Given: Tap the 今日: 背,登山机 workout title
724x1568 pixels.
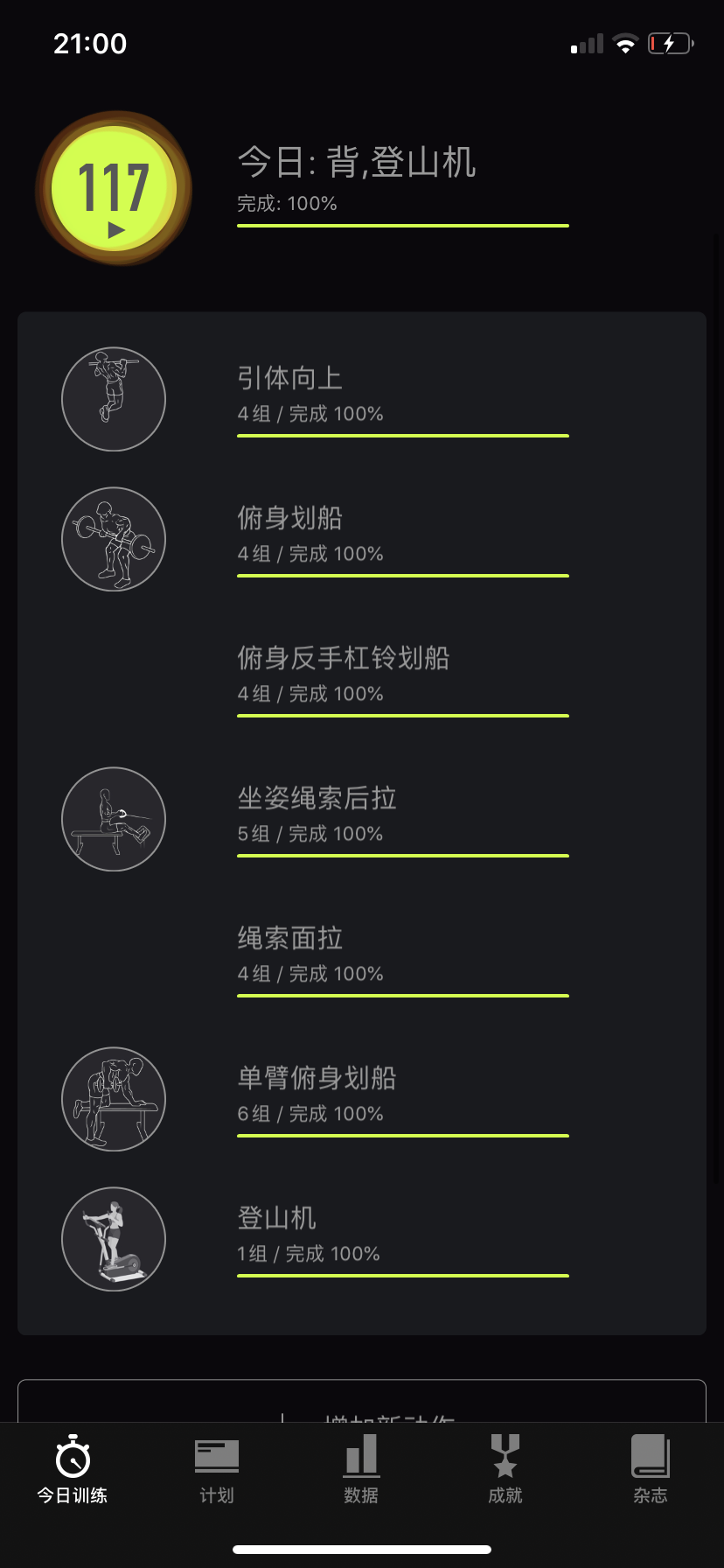Looking at the screenshot, I should (x=357, y=163).
